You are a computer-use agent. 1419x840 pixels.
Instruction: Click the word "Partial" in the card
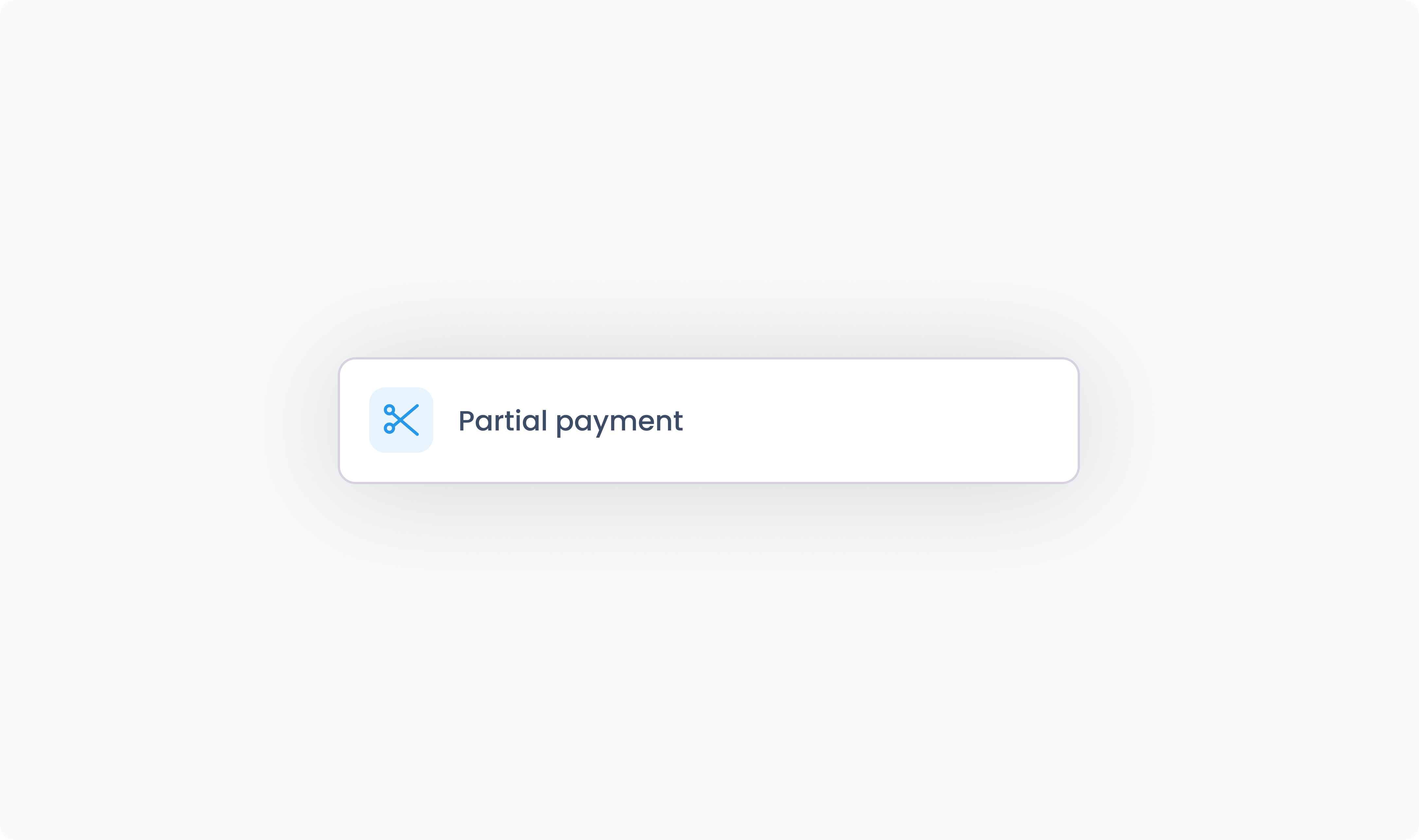click(x=503, y=420)
